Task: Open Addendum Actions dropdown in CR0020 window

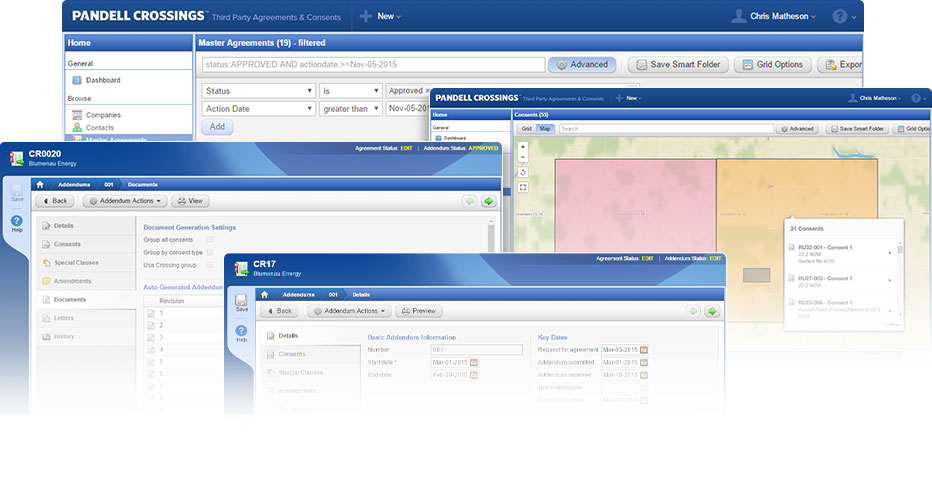Action: [x=125, y=201]
